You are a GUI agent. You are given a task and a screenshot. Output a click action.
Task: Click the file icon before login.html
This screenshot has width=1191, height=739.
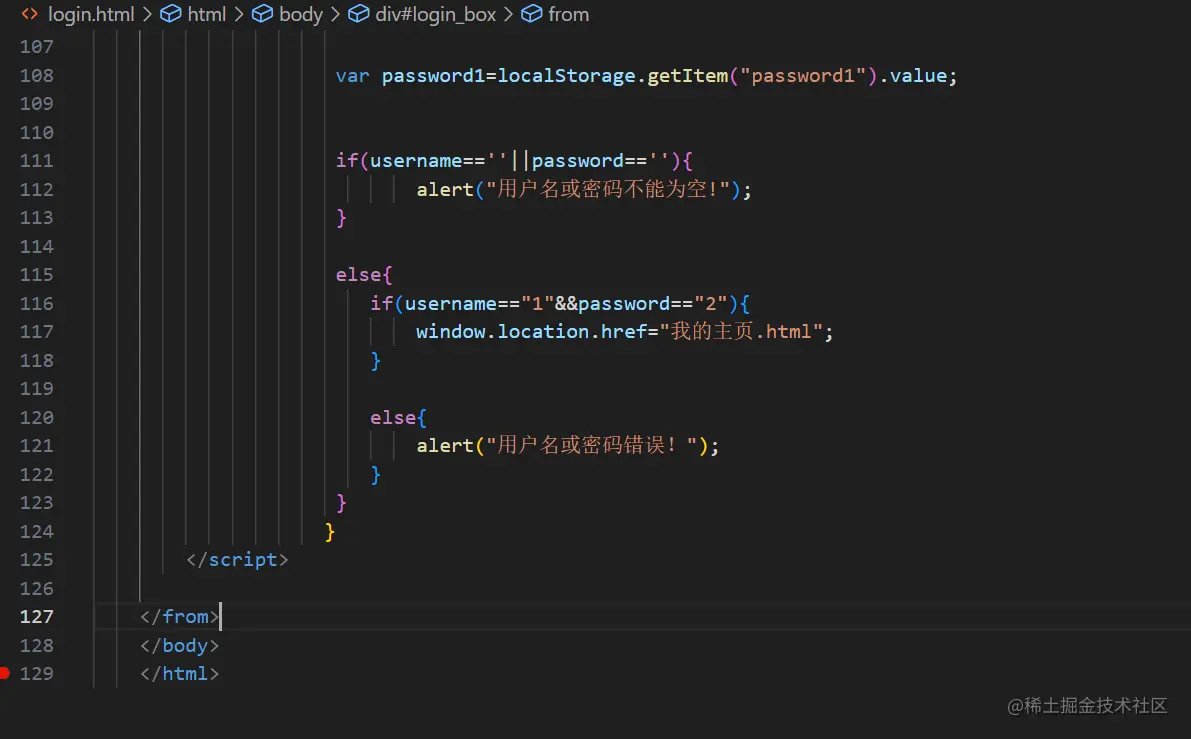point(30,14)
